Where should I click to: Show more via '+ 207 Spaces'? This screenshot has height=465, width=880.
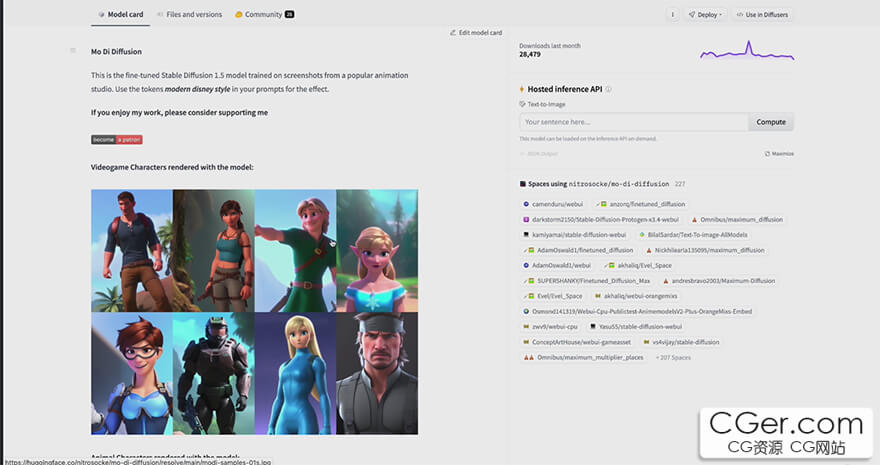point(673,357)
